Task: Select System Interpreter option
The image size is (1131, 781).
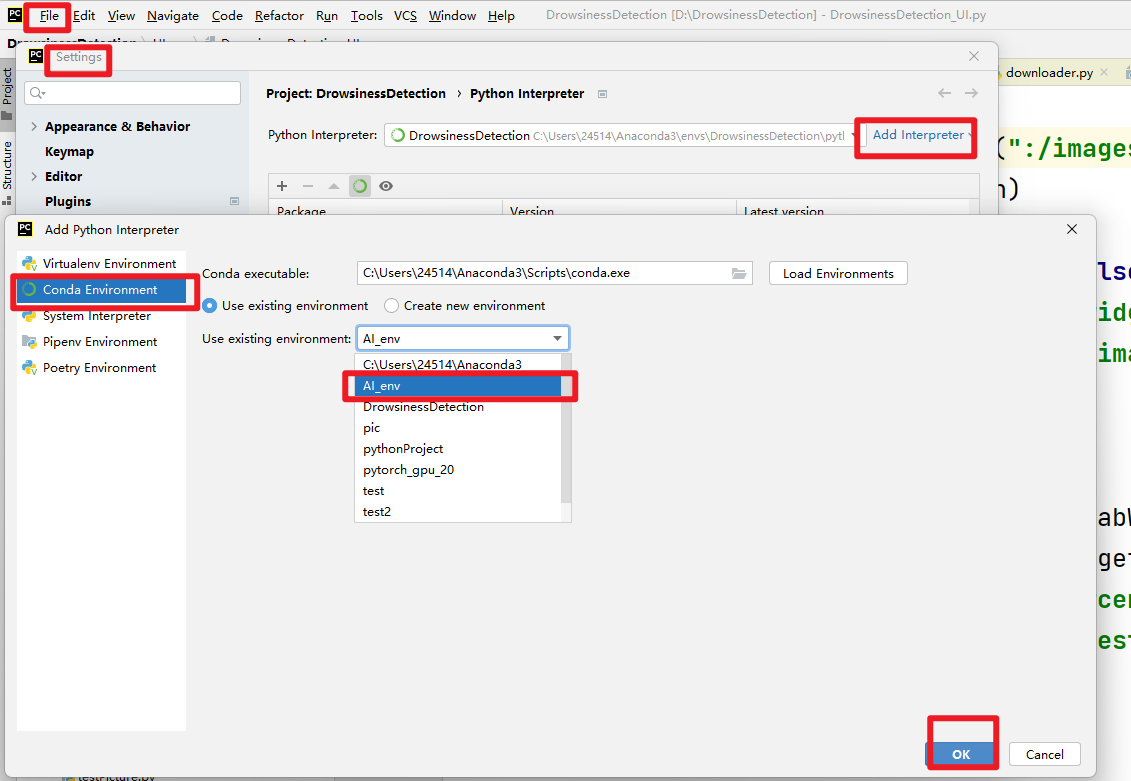Action: tap(101, 316)
